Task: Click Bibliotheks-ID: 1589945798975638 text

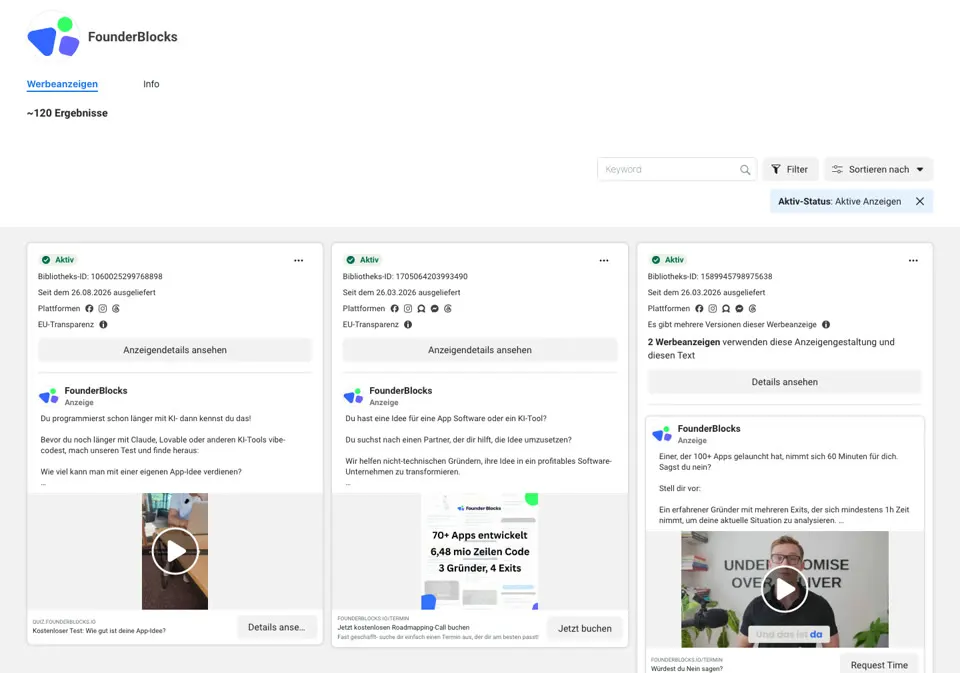Action: tap(710, 277)
